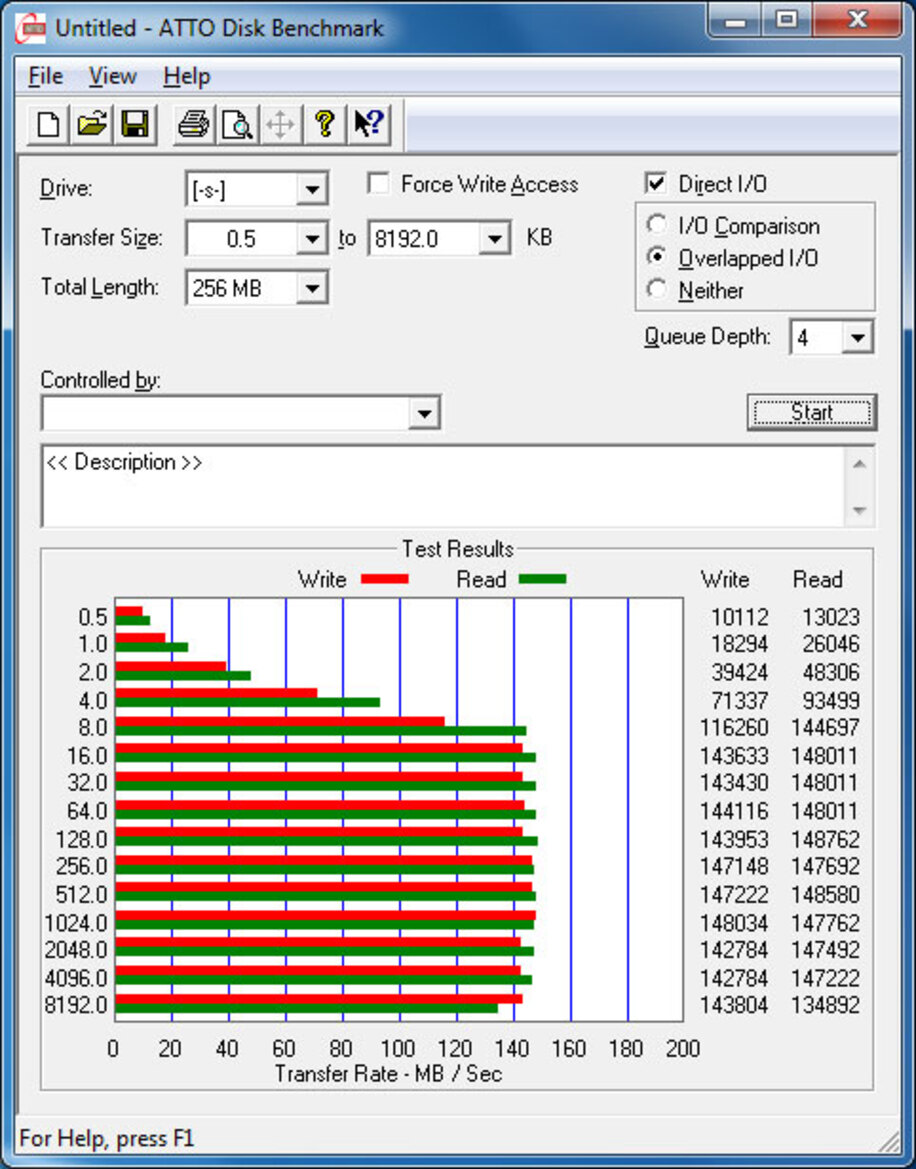Viewport: 916px width, 1169px height.
Task: Activate the context help arrow-question icon
Action: point(368,124)
